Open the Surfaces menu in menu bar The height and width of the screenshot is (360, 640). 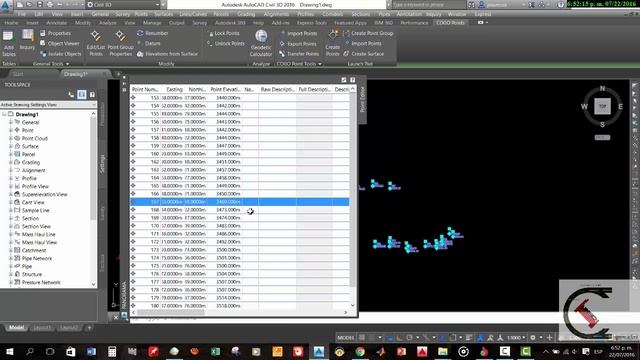click(x=163, y=14)
